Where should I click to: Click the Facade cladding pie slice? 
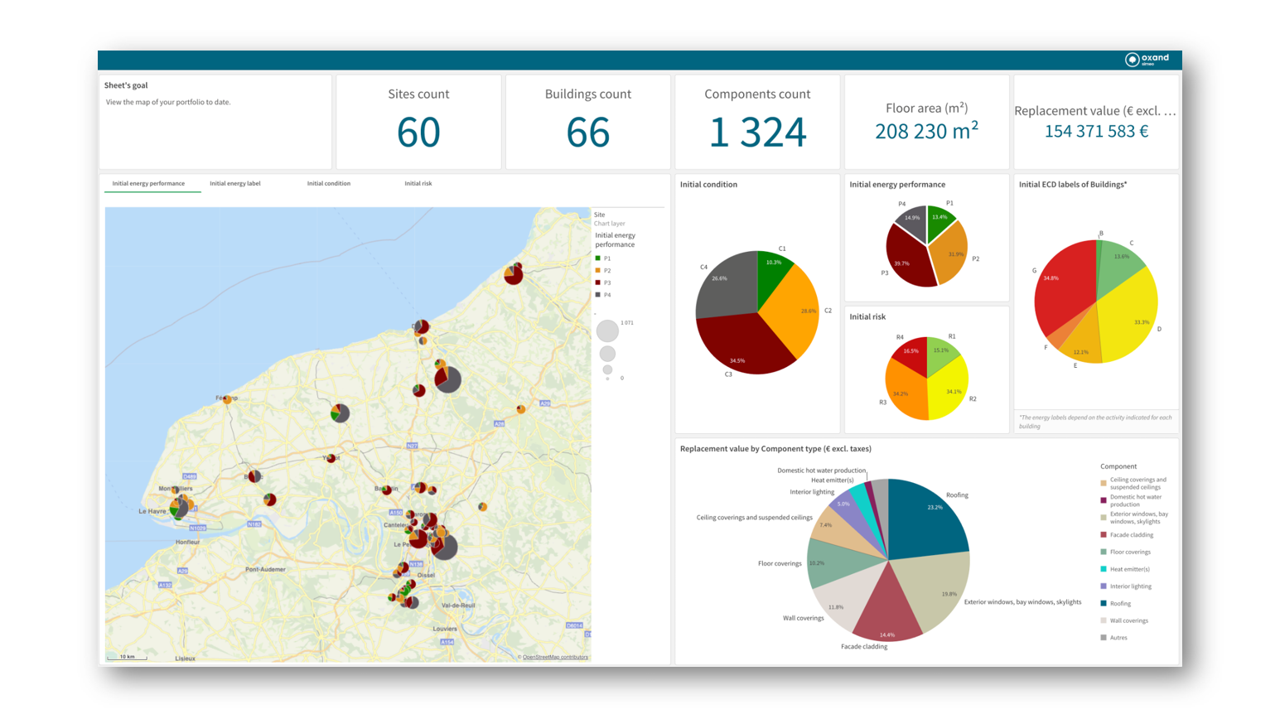coord(887,610)
